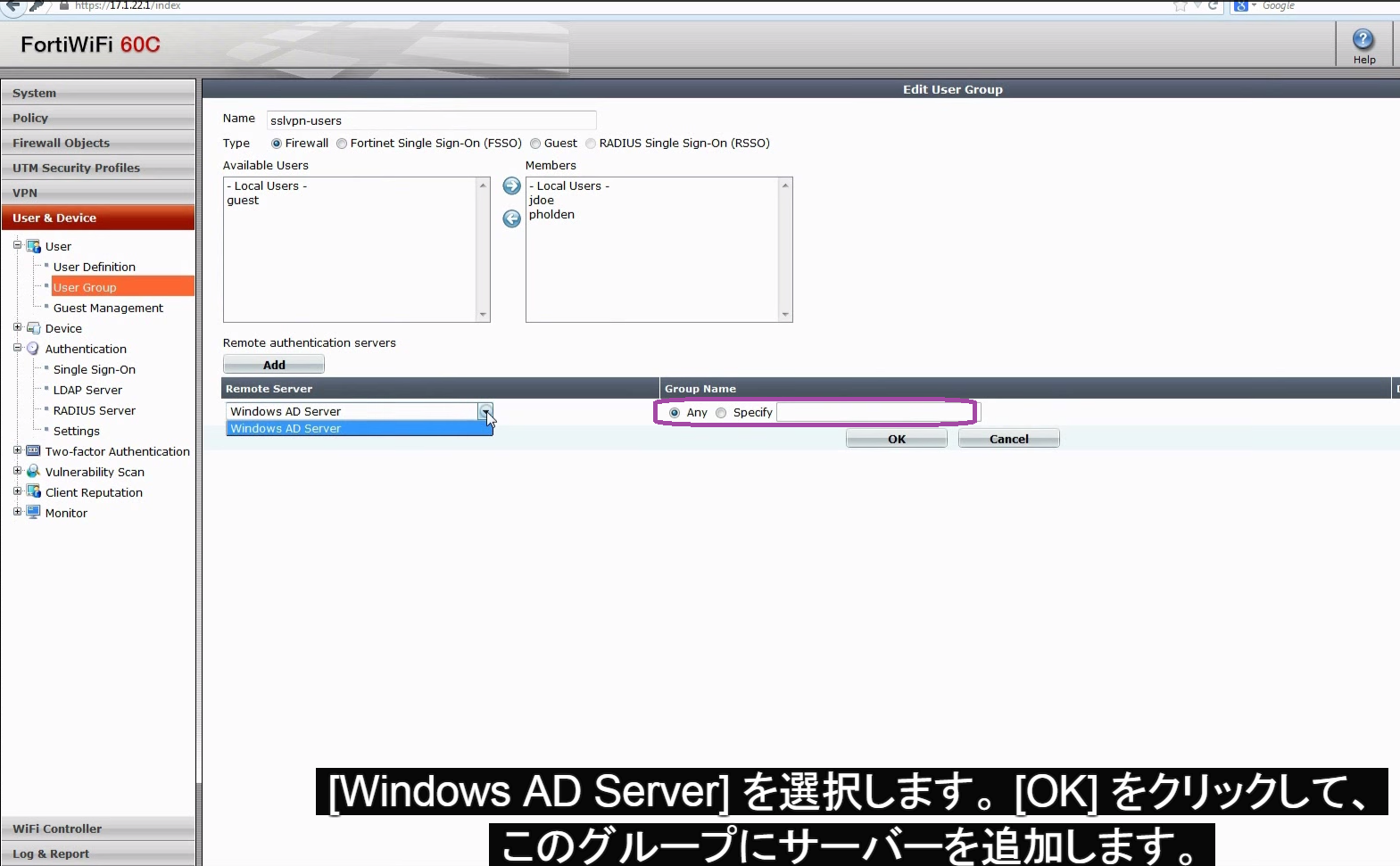The height and width of the screenshot is (866, 1400).
Task: Open LDAP Server settings
Action: (x=87, y=390)
